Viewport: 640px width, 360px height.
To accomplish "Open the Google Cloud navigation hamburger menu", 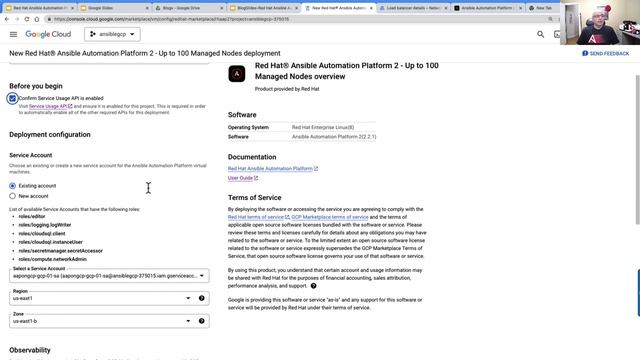I will coord(13,34).
